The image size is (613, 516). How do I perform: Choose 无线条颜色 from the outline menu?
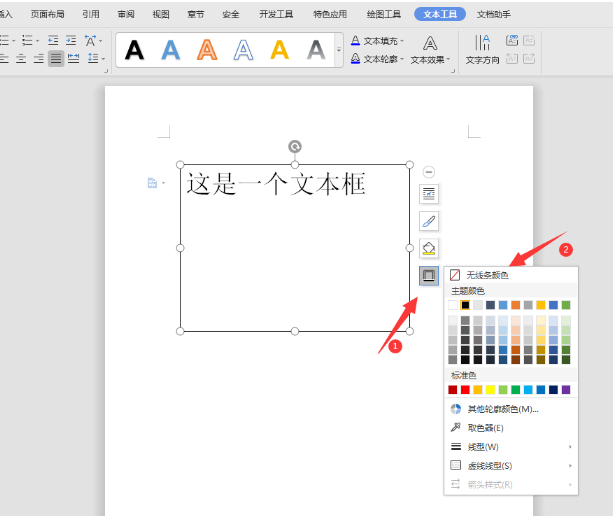(511, 275)
